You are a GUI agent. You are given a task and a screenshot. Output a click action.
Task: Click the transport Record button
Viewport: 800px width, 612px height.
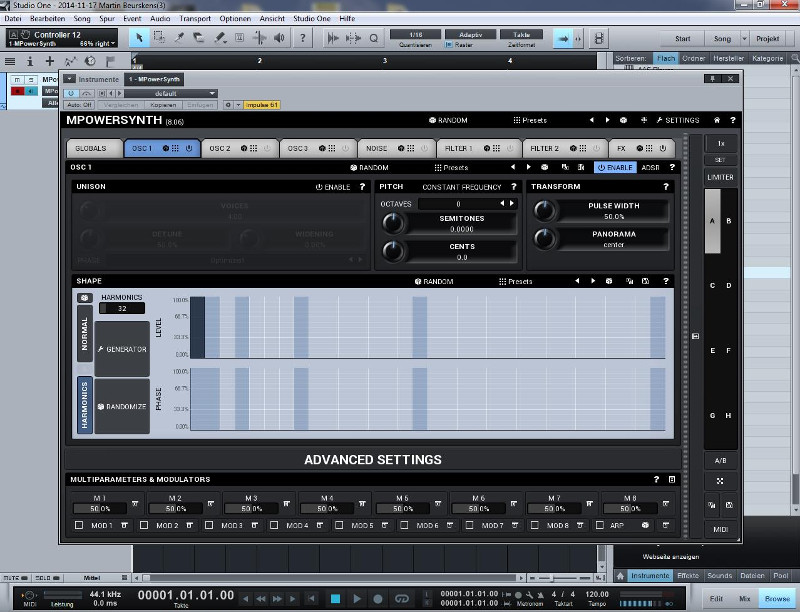click(378, 598)
